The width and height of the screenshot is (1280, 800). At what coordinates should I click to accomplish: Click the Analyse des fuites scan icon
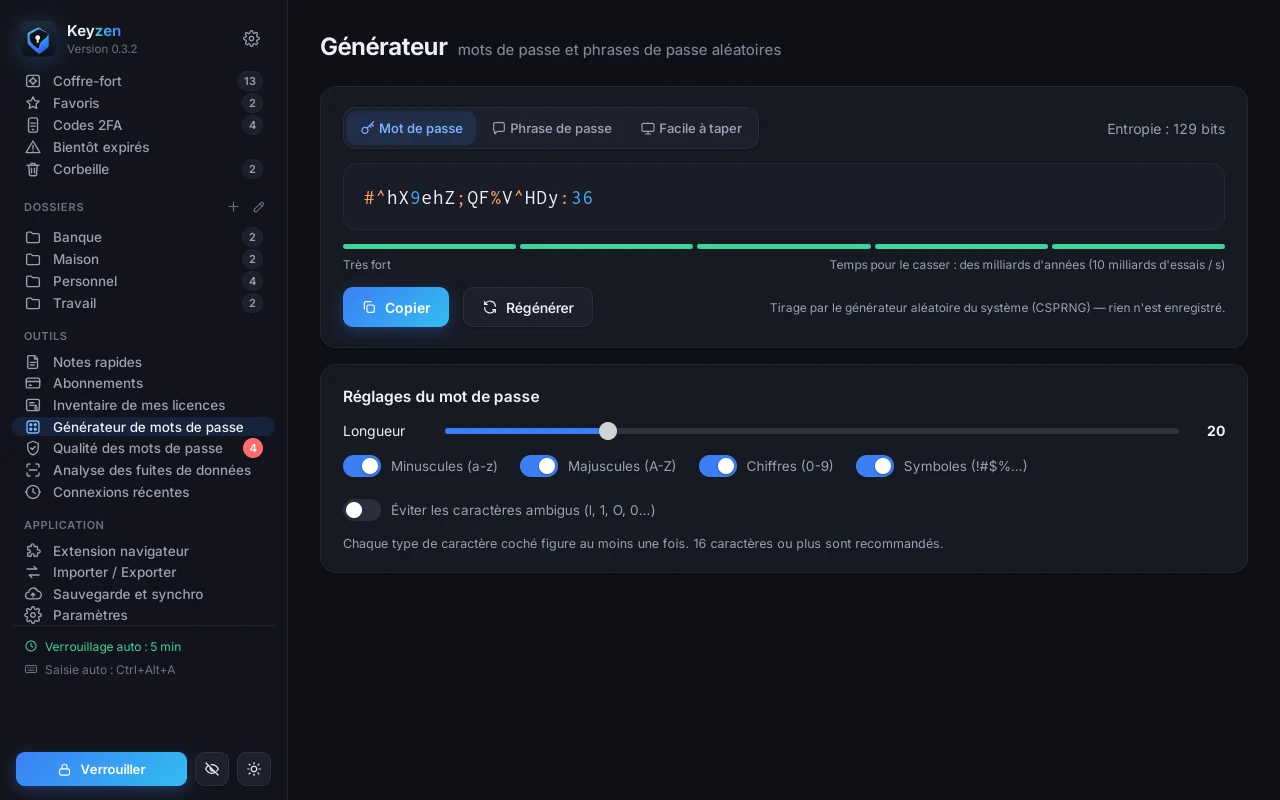tap(33, 470)
